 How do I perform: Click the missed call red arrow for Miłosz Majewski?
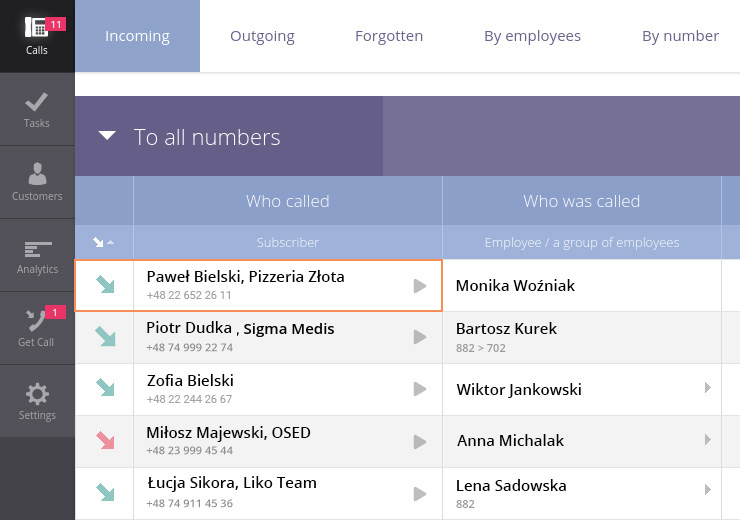pos(104,440)
